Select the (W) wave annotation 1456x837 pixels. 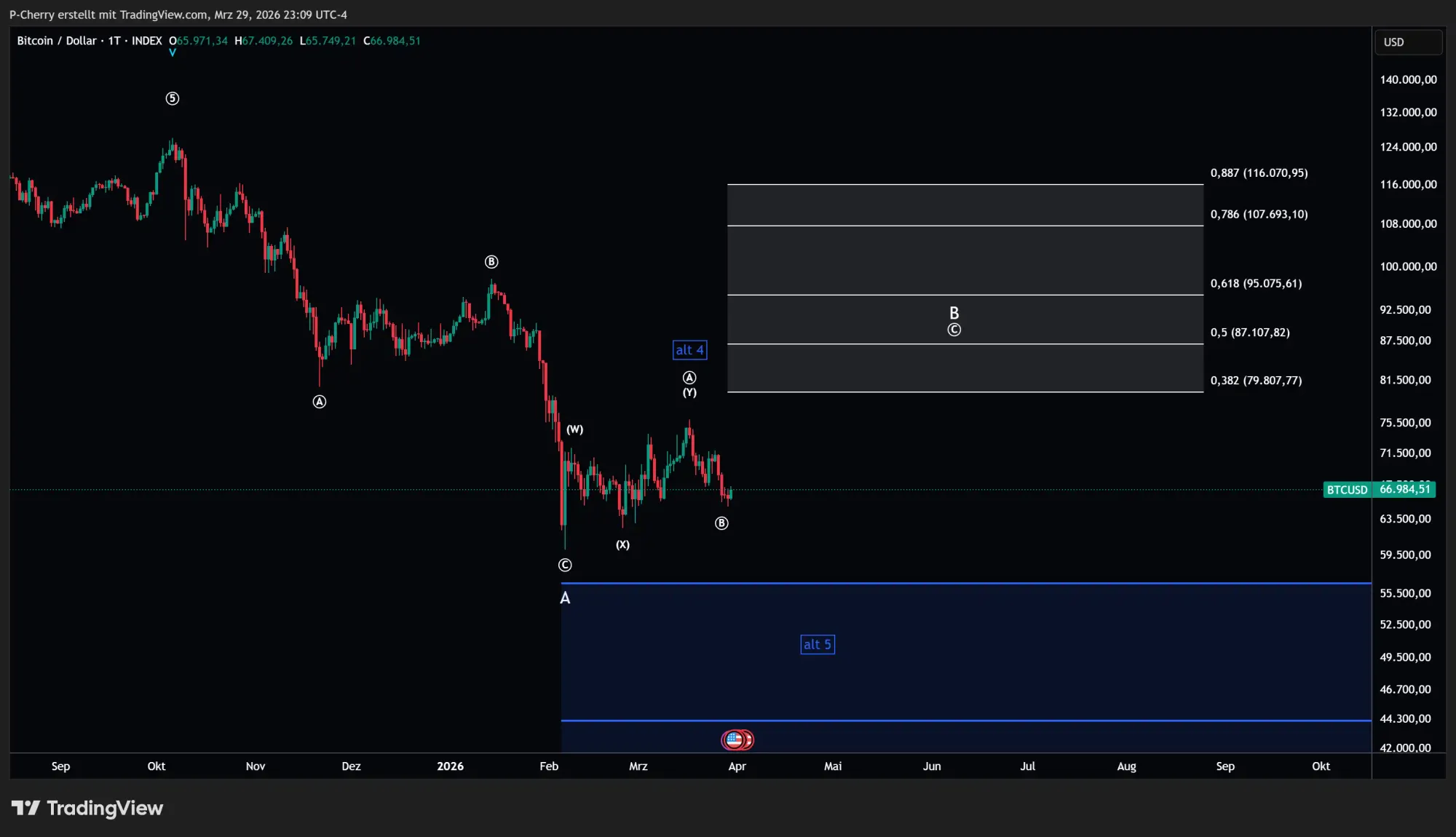[574, 429]
